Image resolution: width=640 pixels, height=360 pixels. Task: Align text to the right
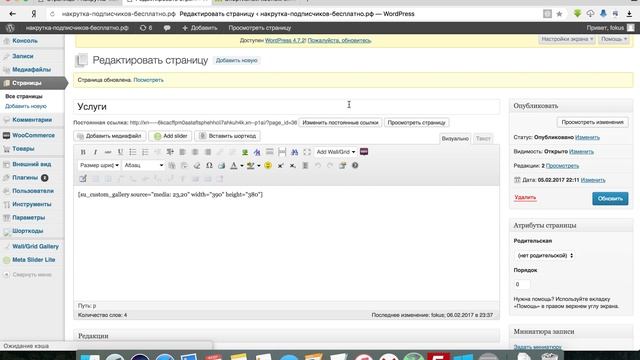coord(208,152)
